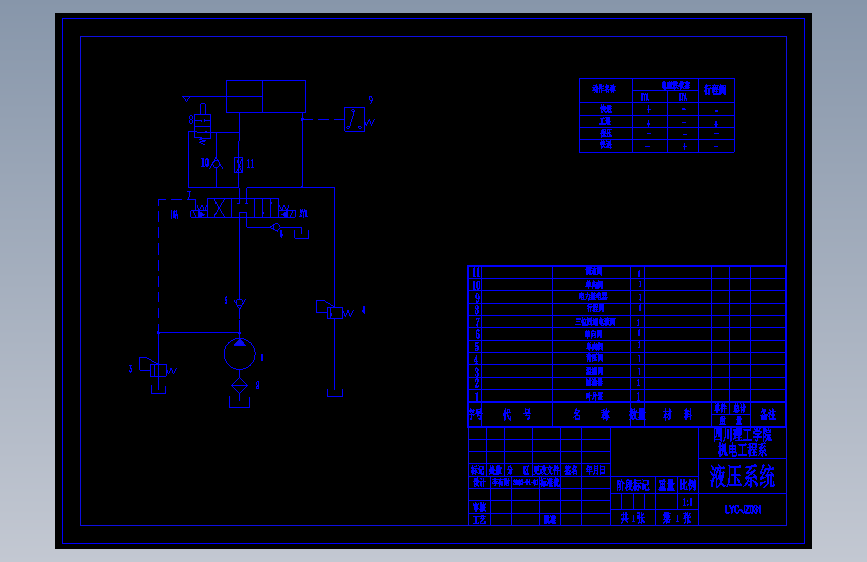Click the 电力继电器 part name in row 9
This screenshot has width=867, height=562.
coord(593,296)
